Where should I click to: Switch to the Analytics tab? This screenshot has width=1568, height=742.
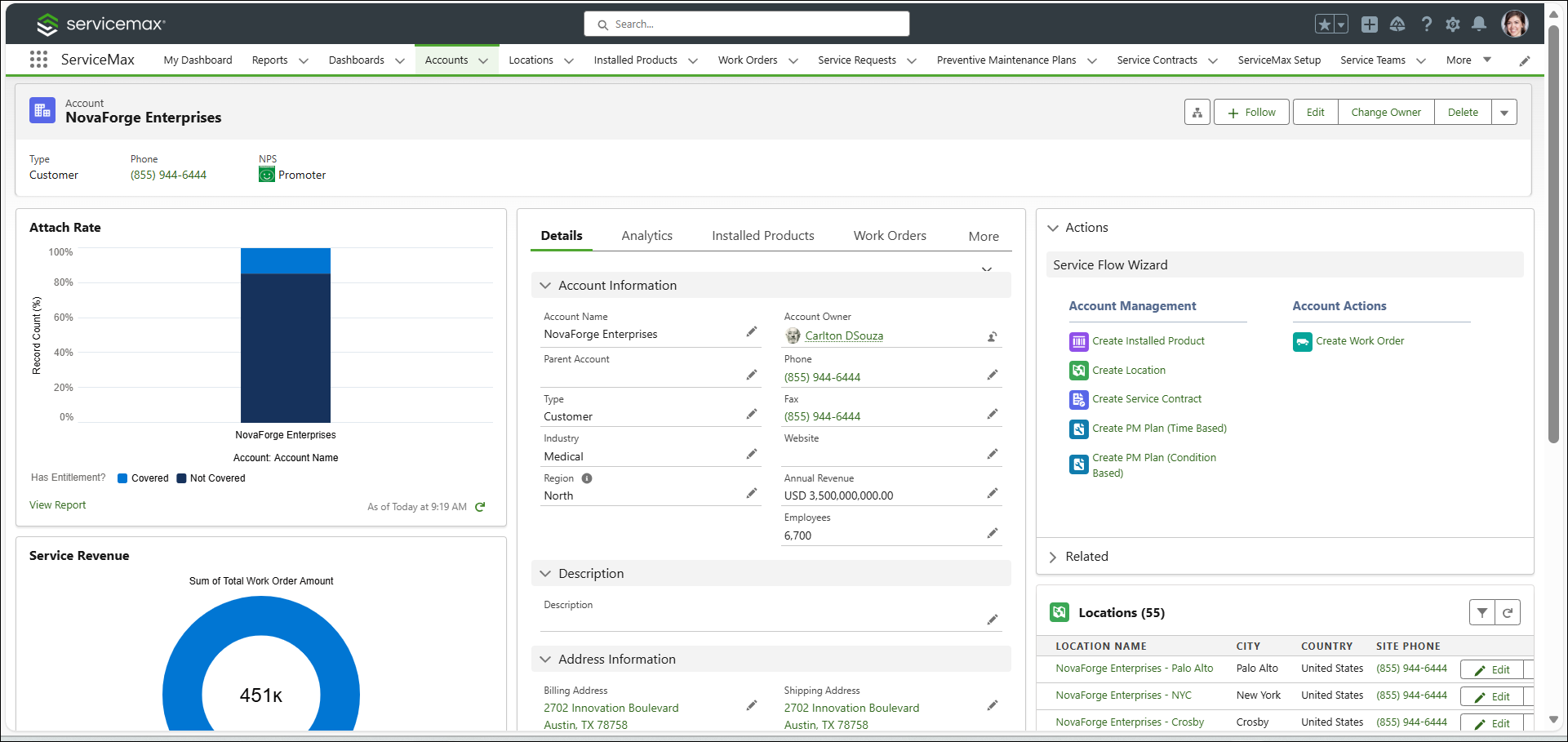[x=647, y=236]
